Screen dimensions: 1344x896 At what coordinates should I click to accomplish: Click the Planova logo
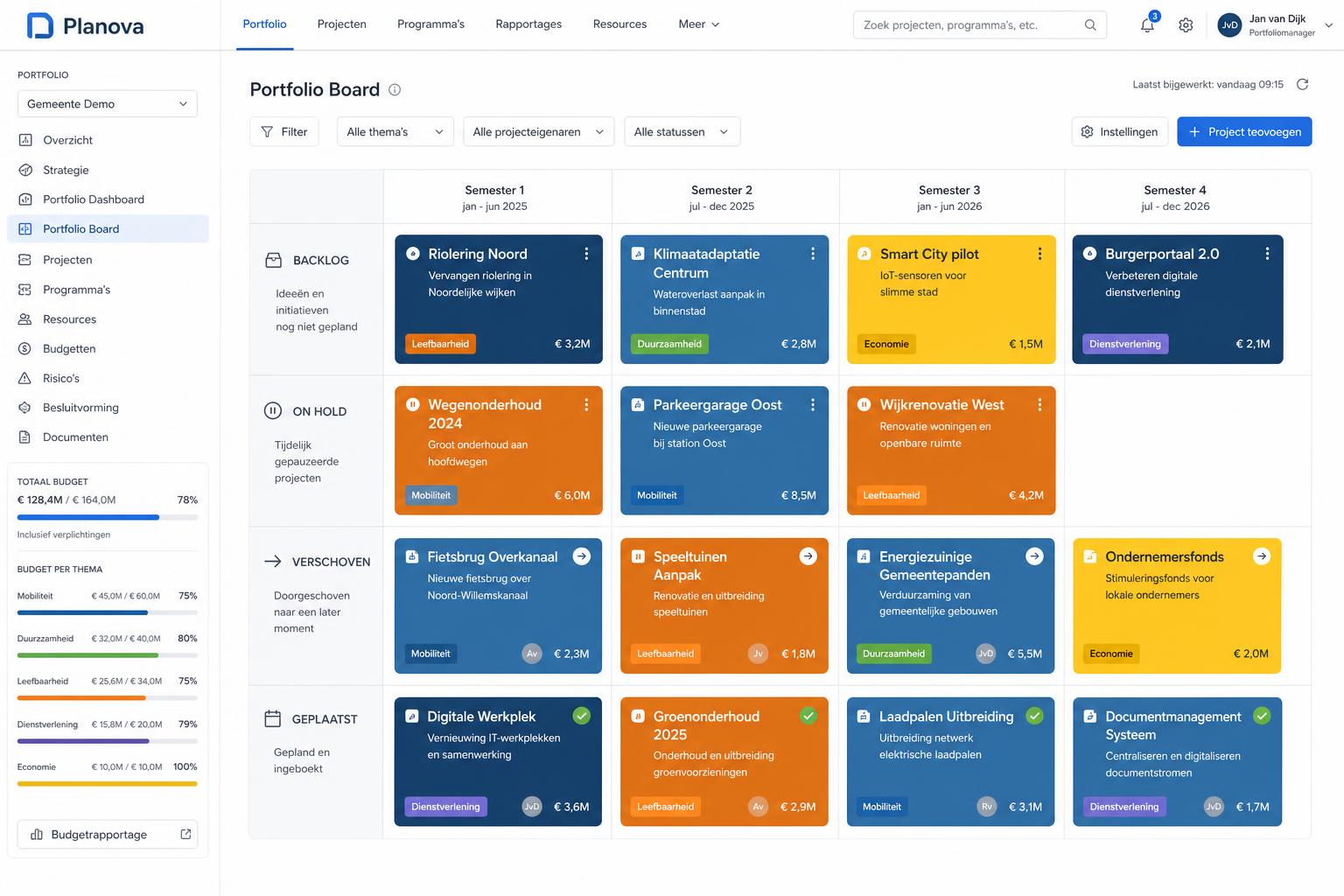coord(85,25)
